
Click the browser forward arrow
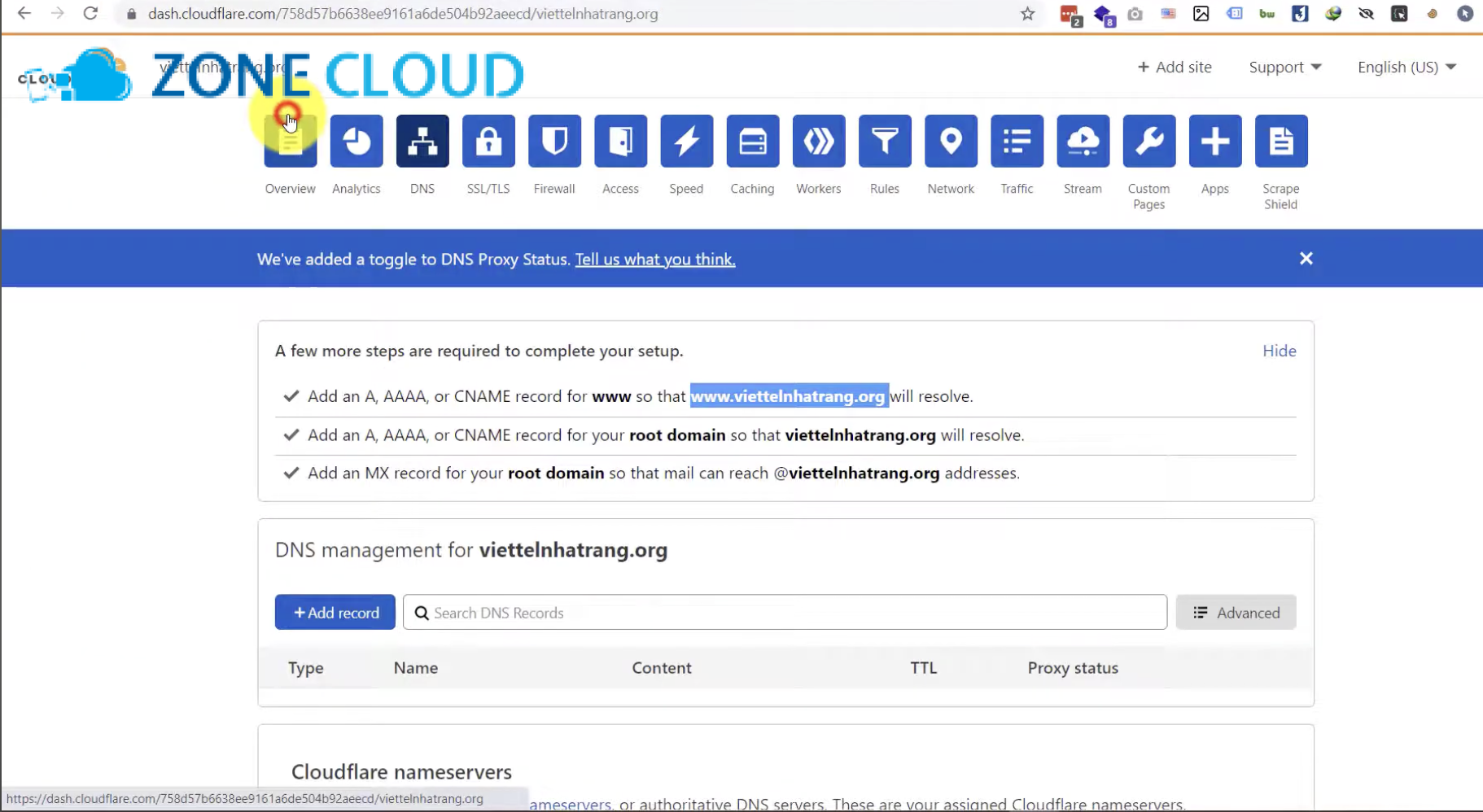click(x=57, y=13)
